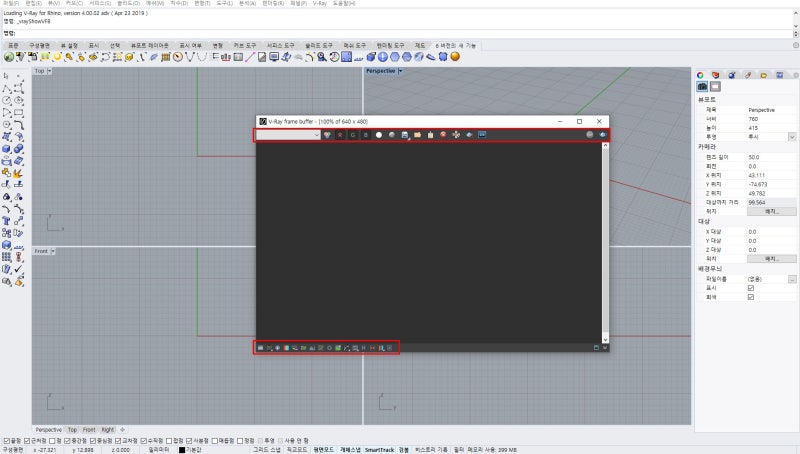The image size is (800, 454).
Task: Click the target 배치... button under 대상
Action: click(771, 259)
